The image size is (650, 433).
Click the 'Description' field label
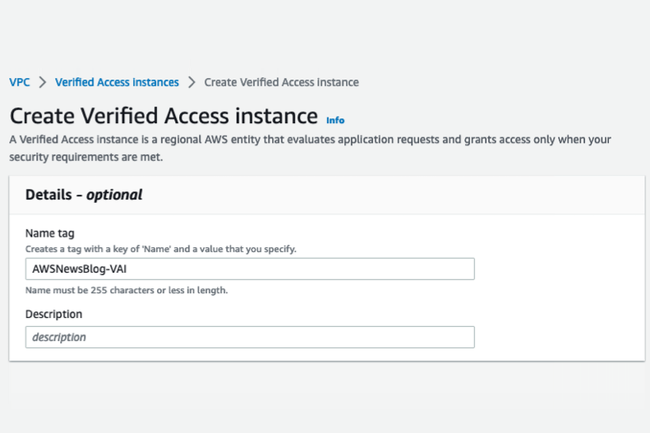click(x=54, y=314)
